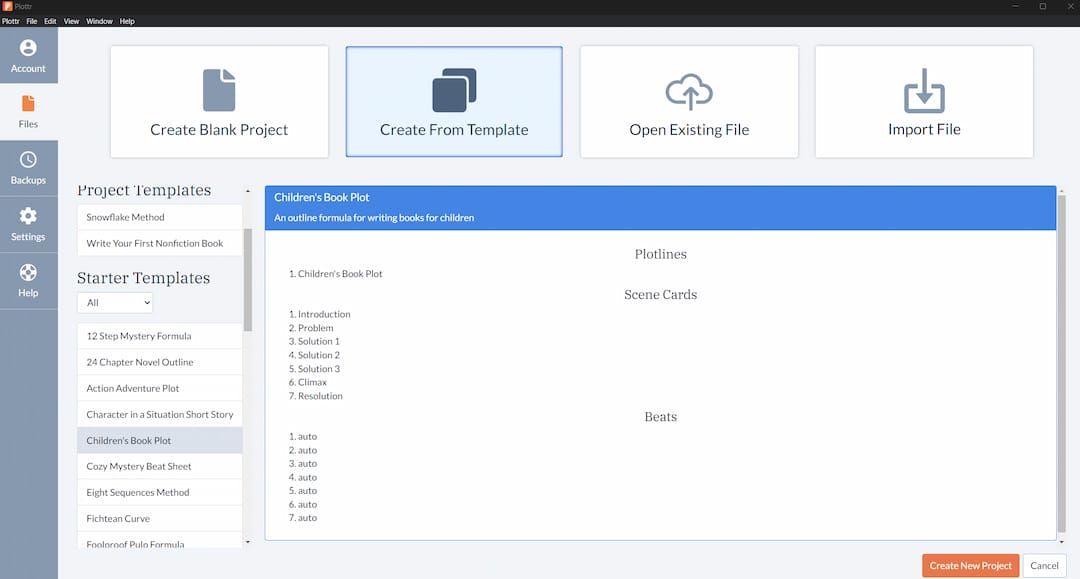Open Backups from the sidebar
The image size is (1080, 579).
[28, 168]
